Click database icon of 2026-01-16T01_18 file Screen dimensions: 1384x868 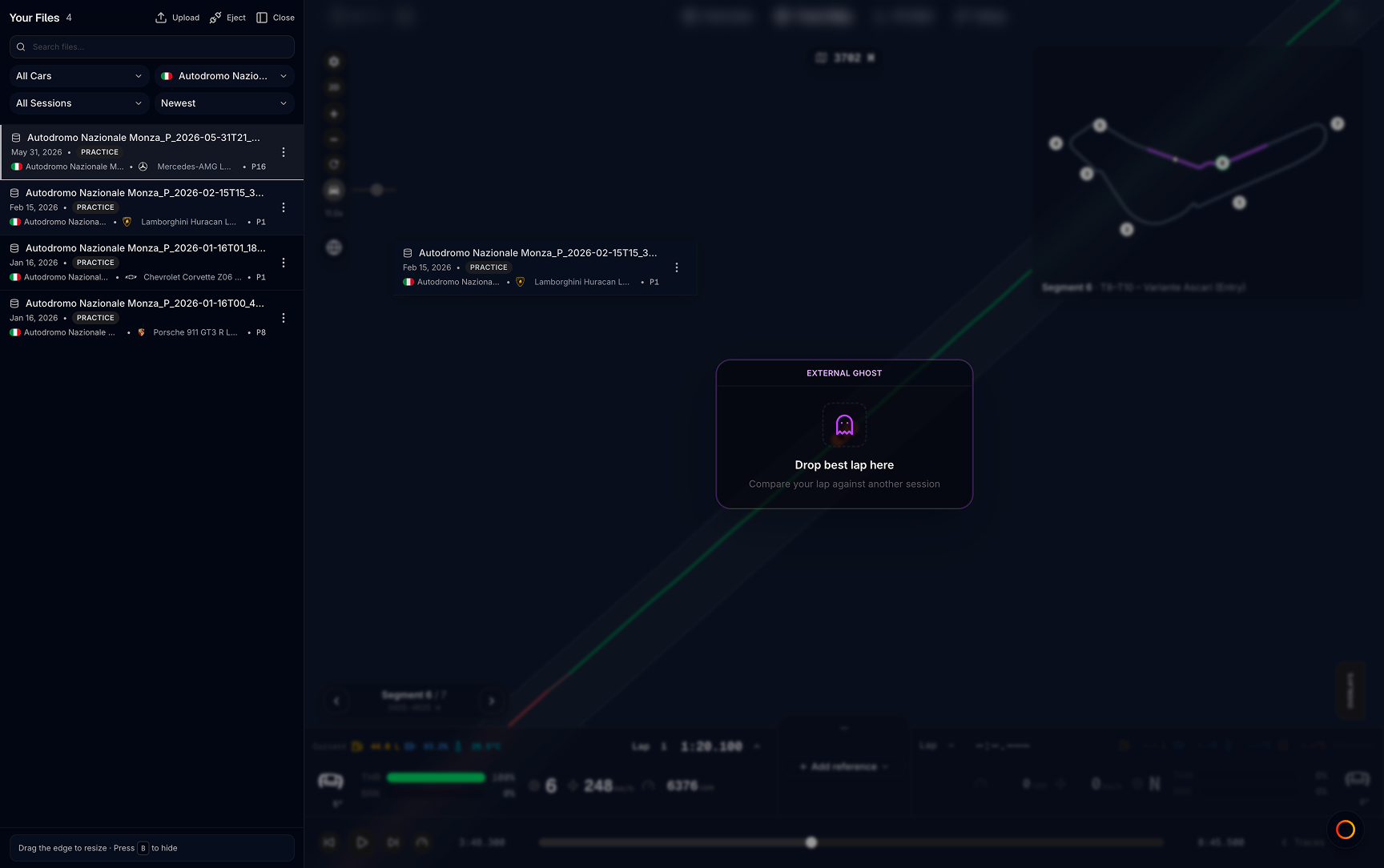(x=14, y=248)
